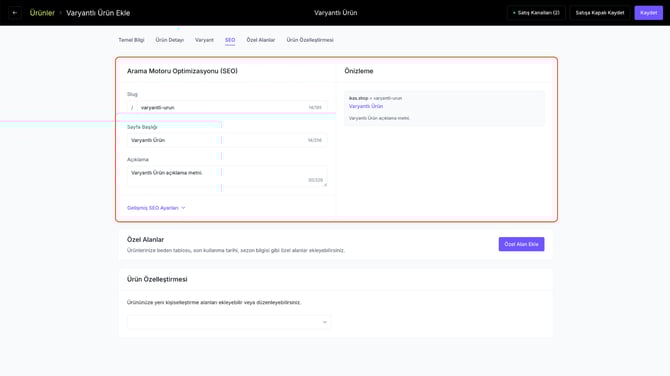Click Satışa Kapalı Kaydet button

pyautogui.click(x=600, y=13)
